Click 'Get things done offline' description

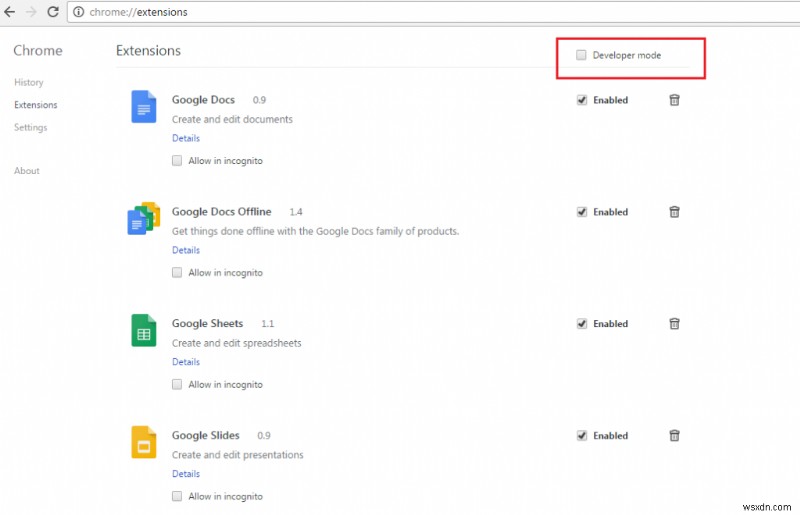pos(315,231)
